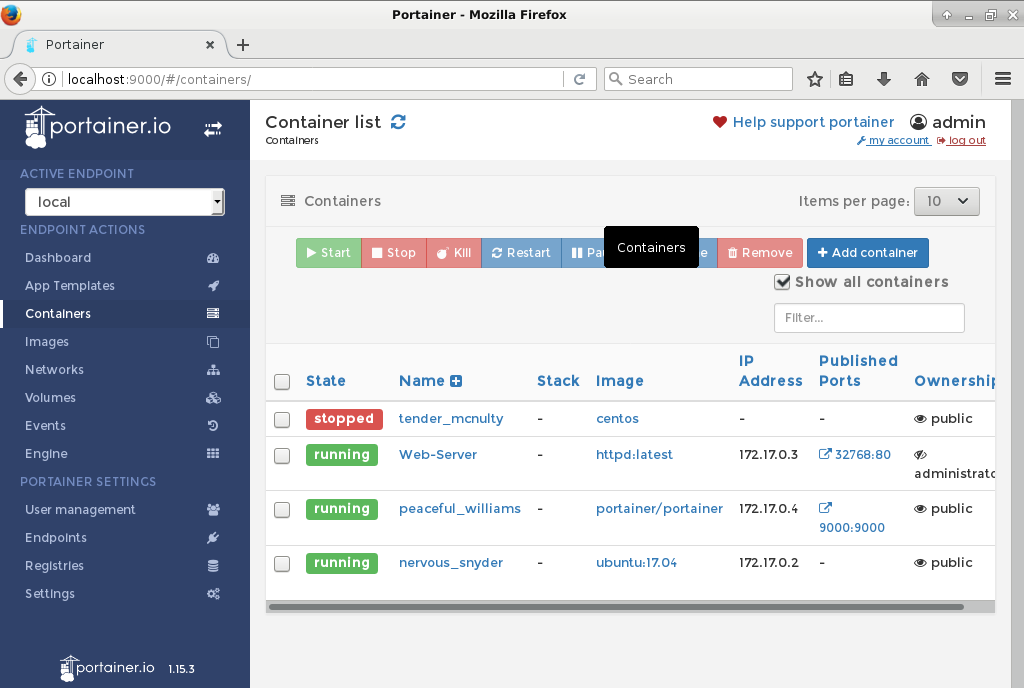Open the Firefox downloads arrow icon
Viewport: 1024px width, 688px height.
[x=884, y=80]
